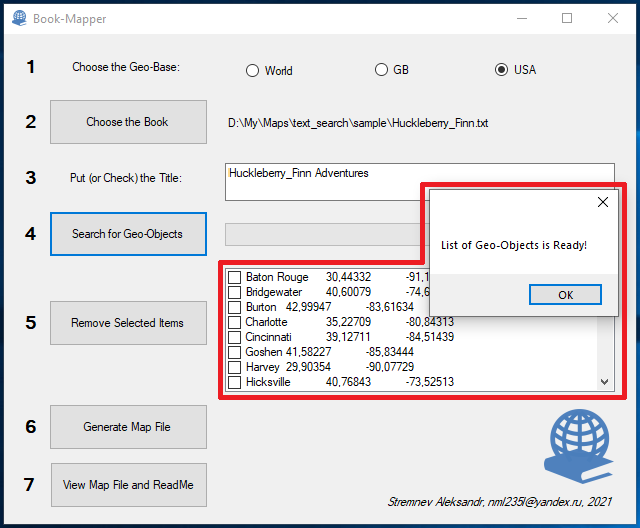Enable the Cincinnati checkbox
The width and height of the screenshot is (640, 528).
(x=234, y=337)
